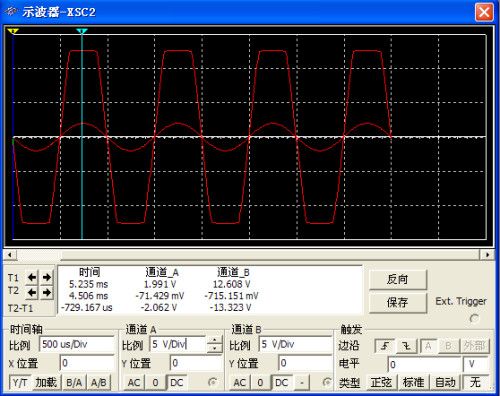Set Channel A coupling to DC
The height and width of the screenshot is (396, 500).
point(177,382)
